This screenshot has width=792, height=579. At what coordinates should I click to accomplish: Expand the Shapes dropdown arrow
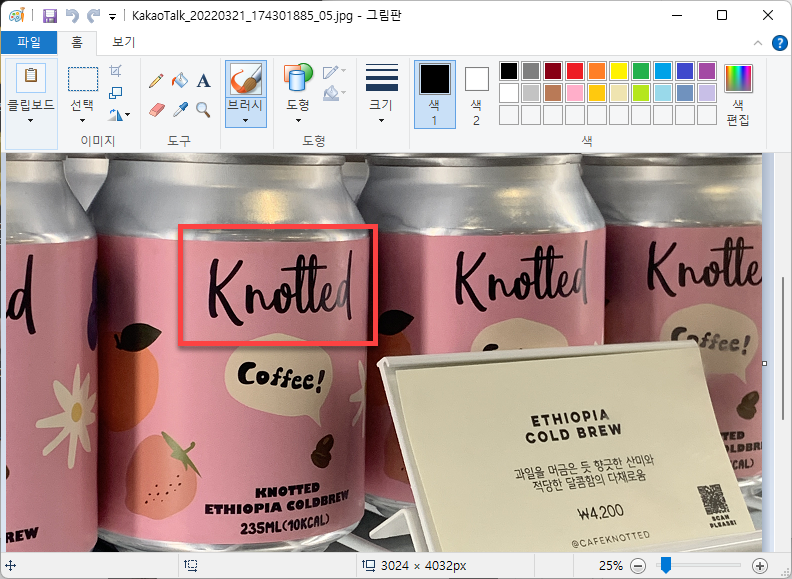(x=298, y=121)
